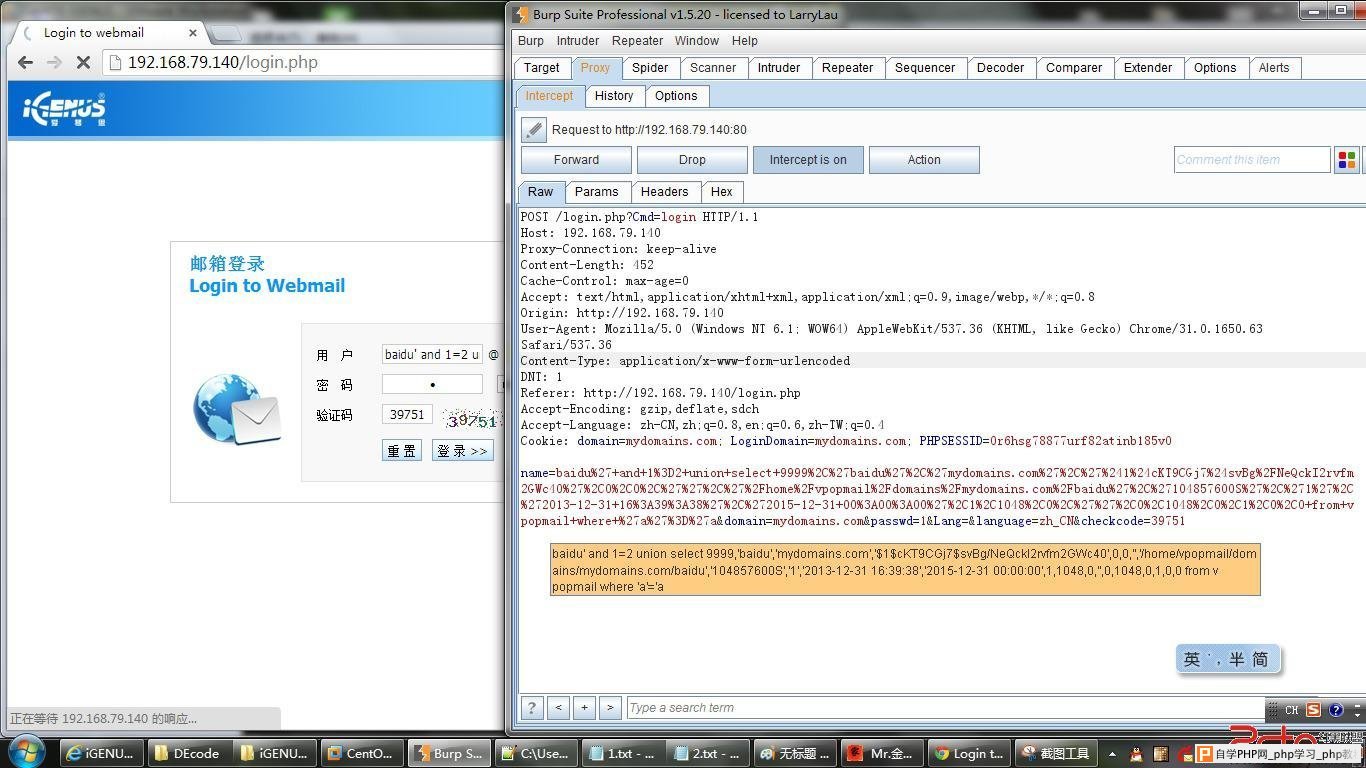Viewport: 1366px width, 768px height.
Task: Switch to Burp S... taskbar item
Action: tap(448, 753)
